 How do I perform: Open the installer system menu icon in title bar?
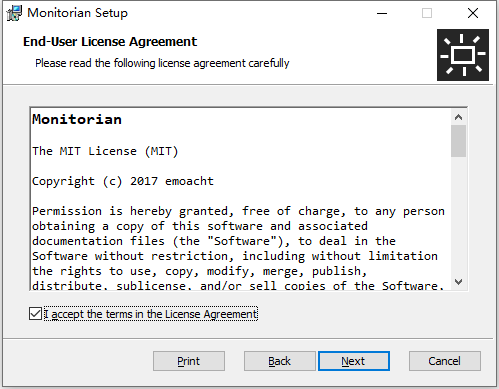coord(14,13)
